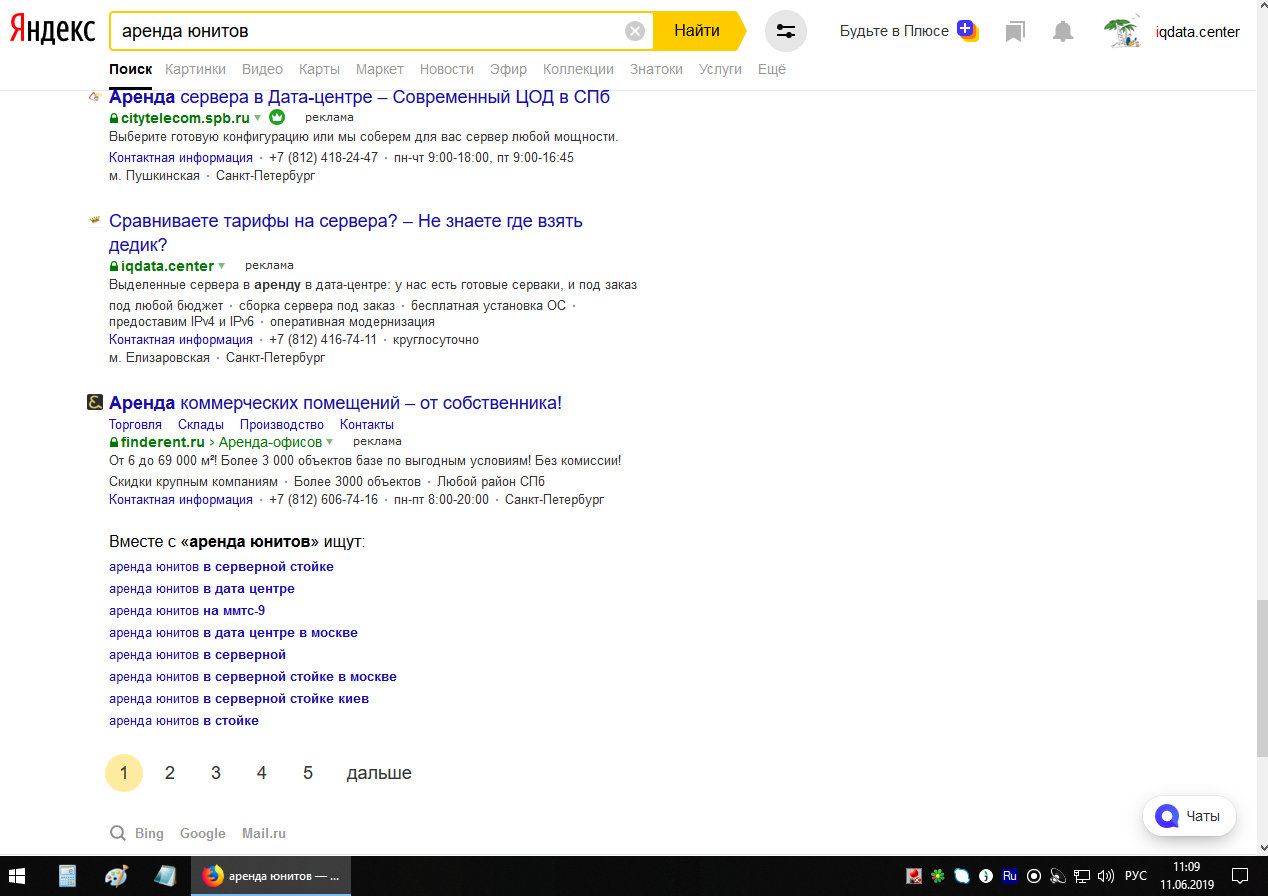Viewport: 1268px width, 896px height.
Task: Click the Skype tray icon
Action: point(961,876)
